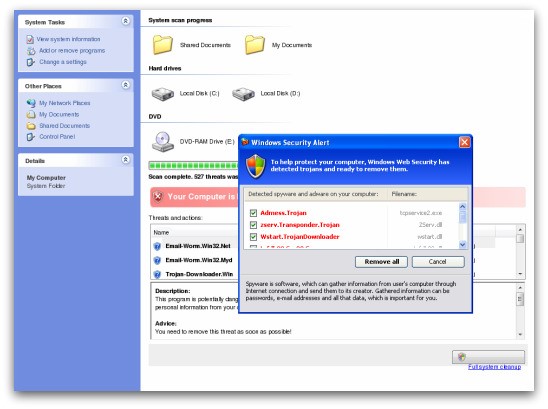
Task: Open the Add or remove programs link
Action: (72, 51)
